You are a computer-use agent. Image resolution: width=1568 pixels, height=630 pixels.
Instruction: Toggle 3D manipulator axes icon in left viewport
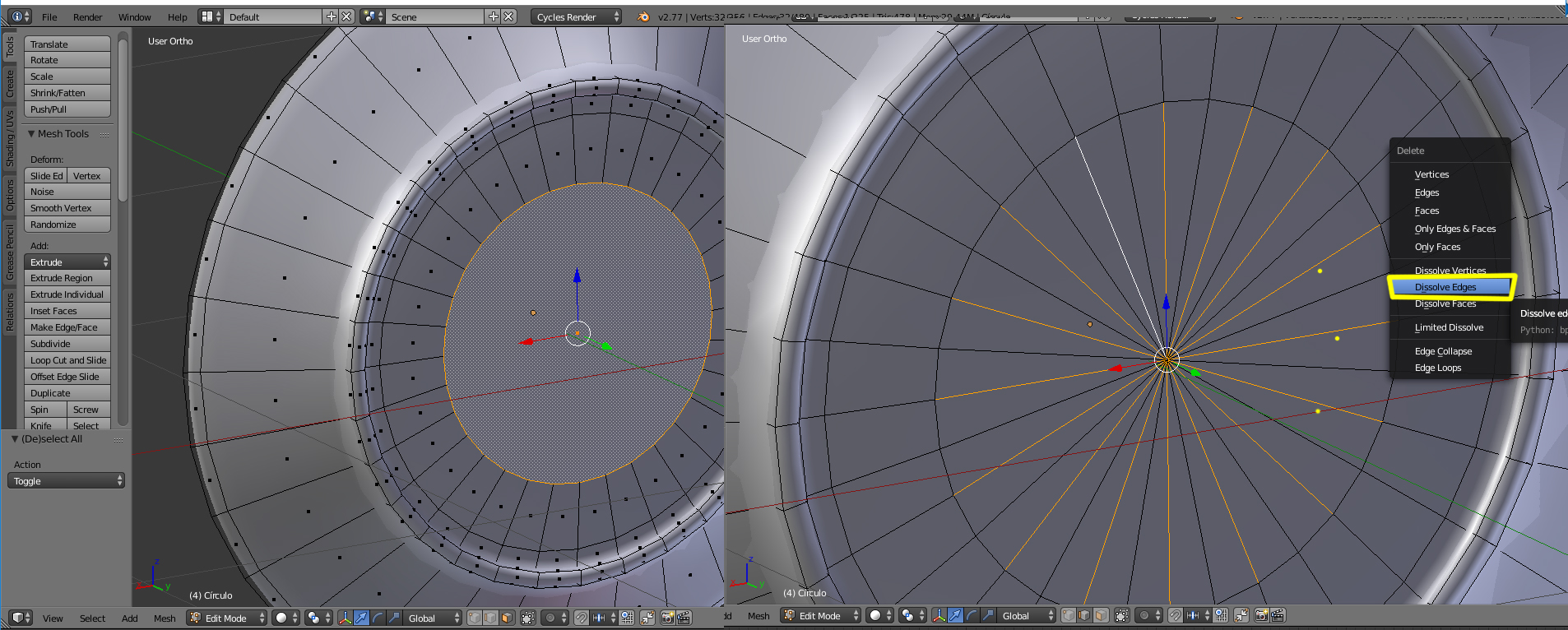point(345,618)
